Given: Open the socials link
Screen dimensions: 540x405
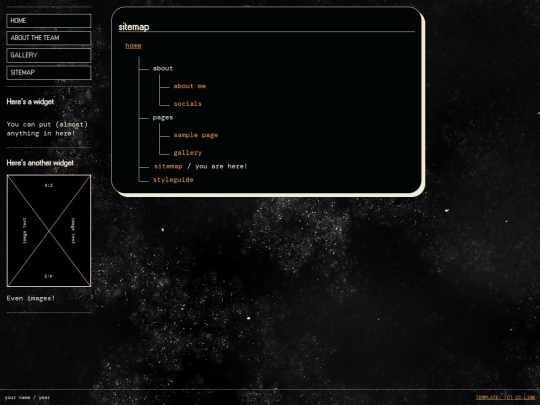Looking at the screenshot, I should (x=187, y=104).
